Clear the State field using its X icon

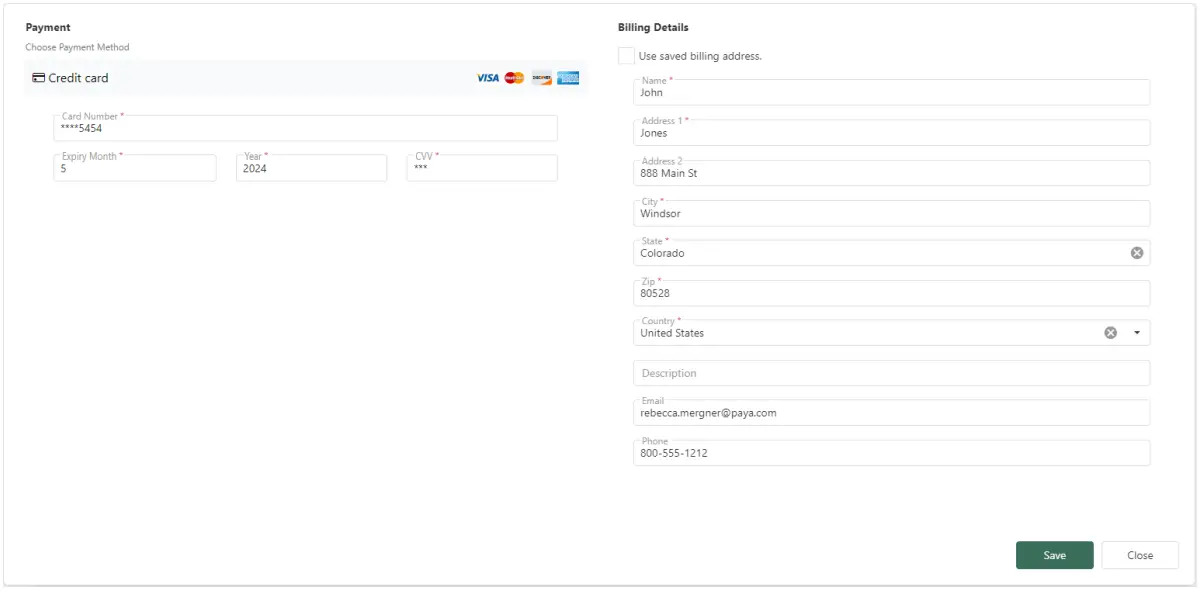click(x=1136, y=253)
